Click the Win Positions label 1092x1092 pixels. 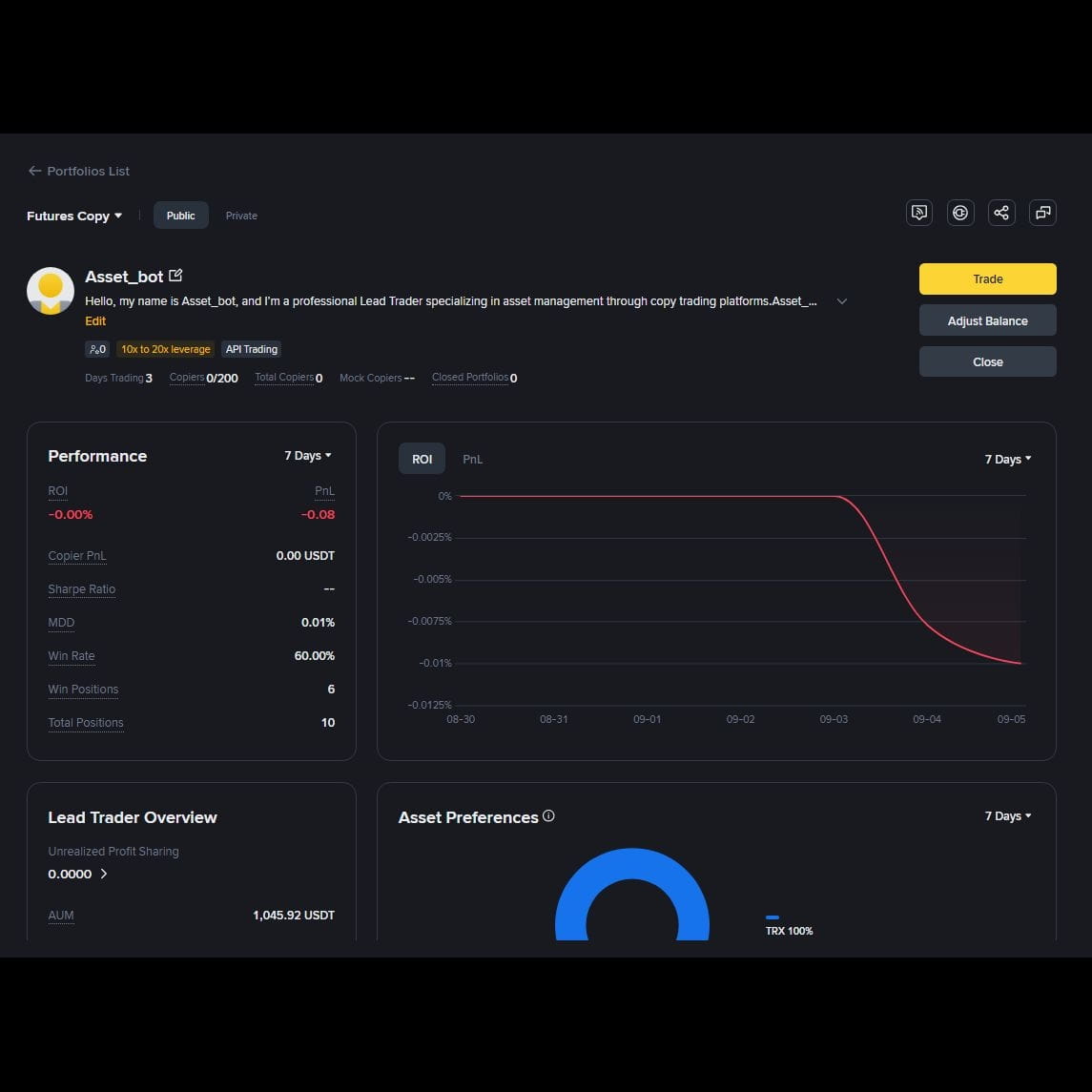click(83, 690)
